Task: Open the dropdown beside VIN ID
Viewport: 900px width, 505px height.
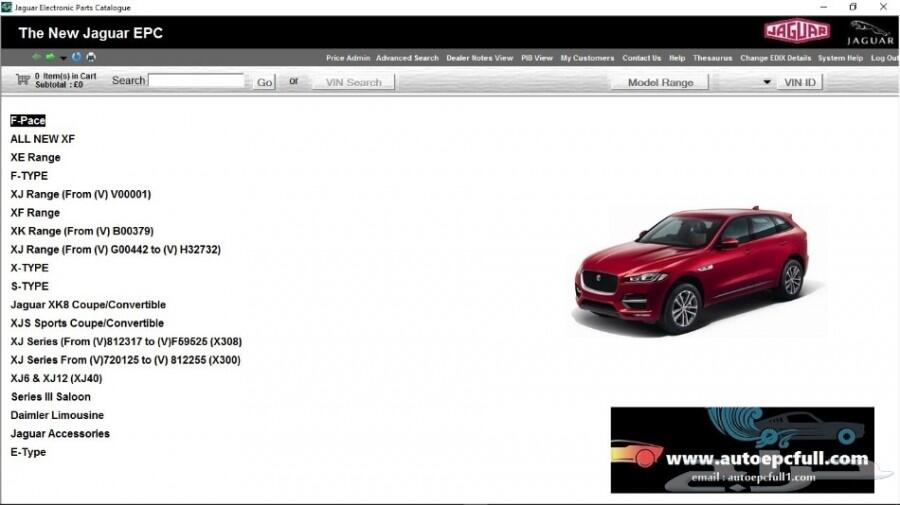Action: click(x=767, y=82)
